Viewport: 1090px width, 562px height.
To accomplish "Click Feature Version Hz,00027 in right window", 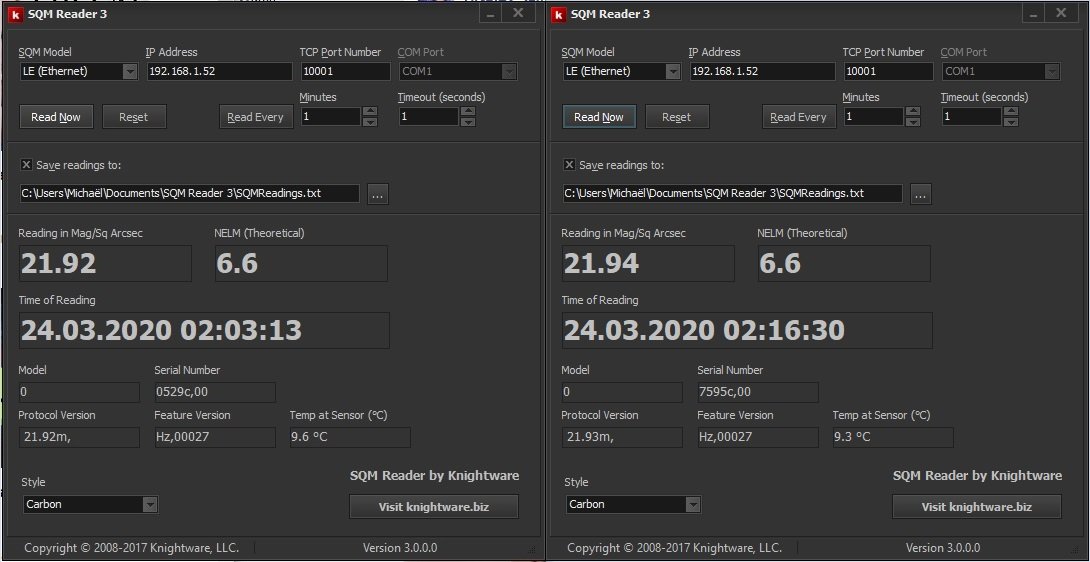I will click(x=758, y=437).
